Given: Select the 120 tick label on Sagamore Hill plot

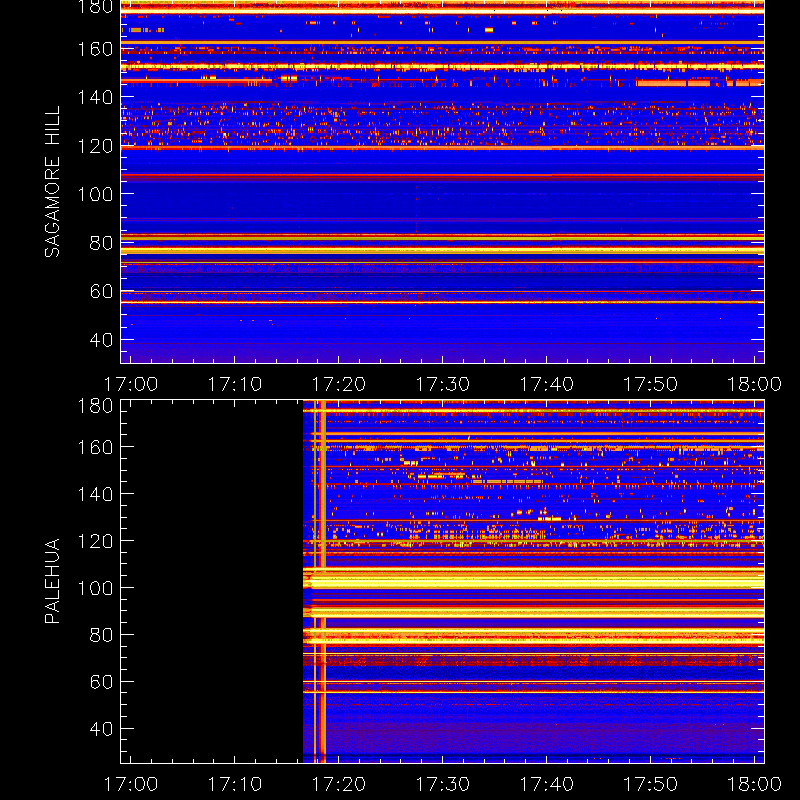Looking at the screenshot, I should (95, 146).
